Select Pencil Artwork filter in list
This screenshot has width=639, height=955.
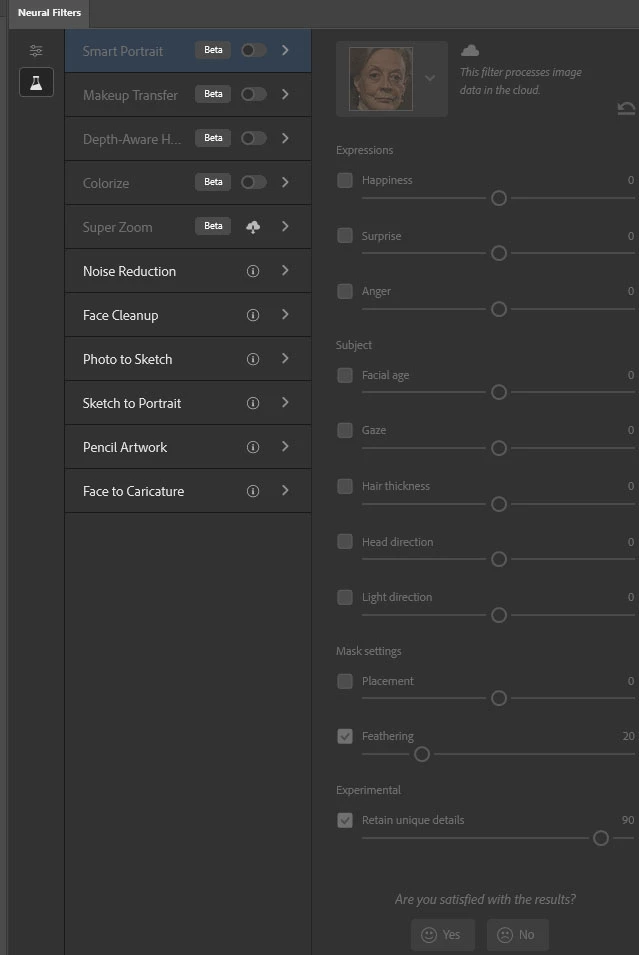(x=125, y=447)
